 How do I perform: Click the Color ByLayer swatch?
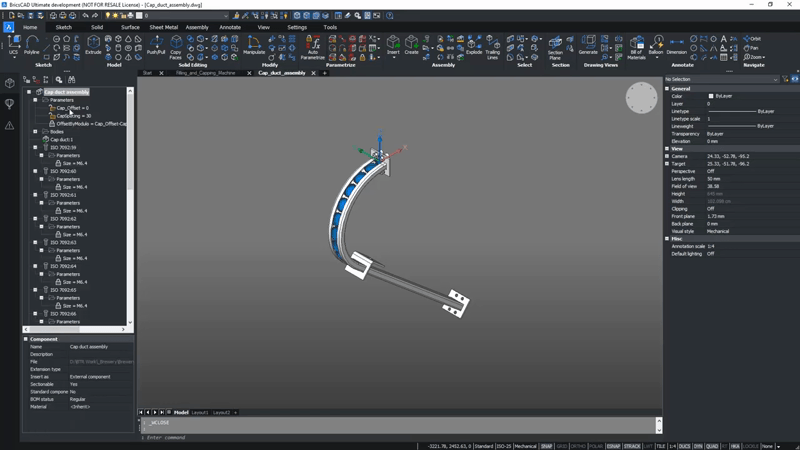pyautogui.click(x=711, y=96)
